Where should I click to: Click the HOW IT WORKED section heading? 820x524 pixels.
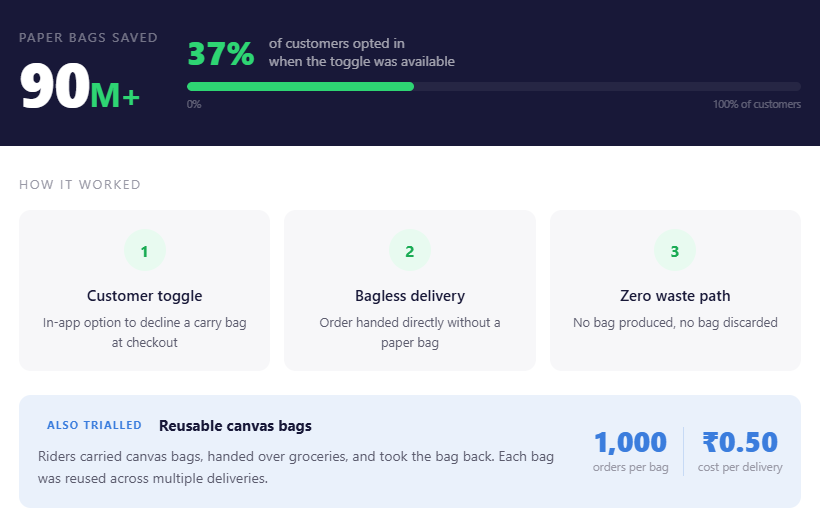tap(80, 185)
